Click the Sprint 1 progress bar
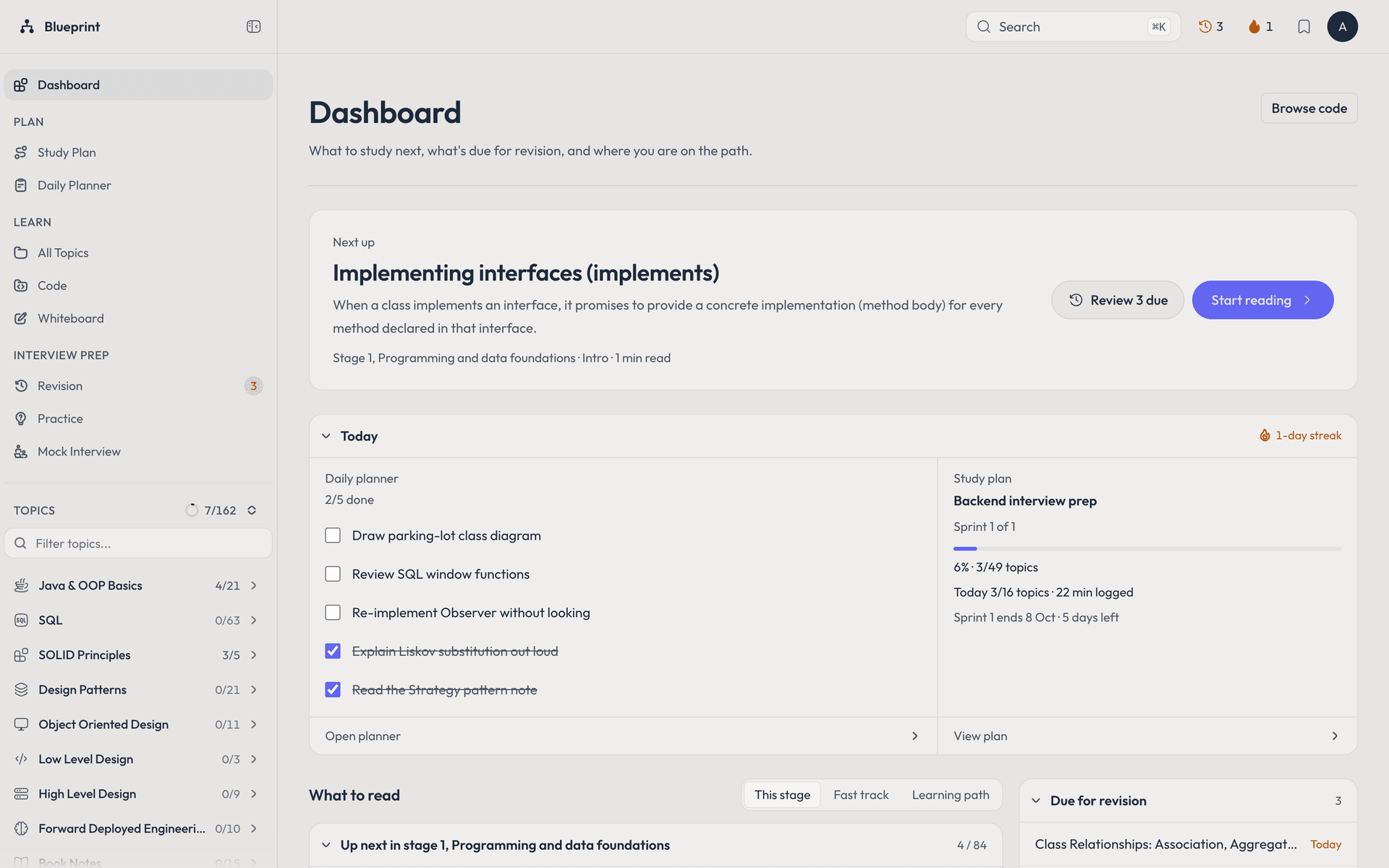Screen dimensions: 1389x868 point(1147,549)
